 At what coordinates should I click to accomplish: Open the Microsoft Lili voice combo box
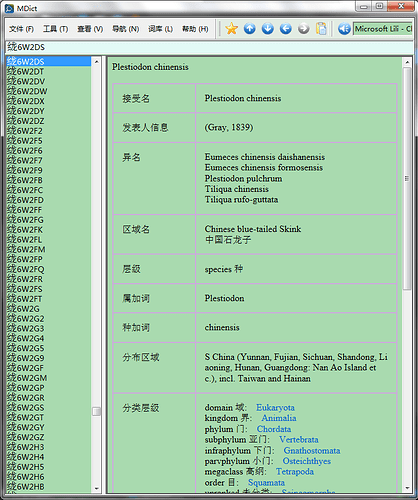point(383,29)
